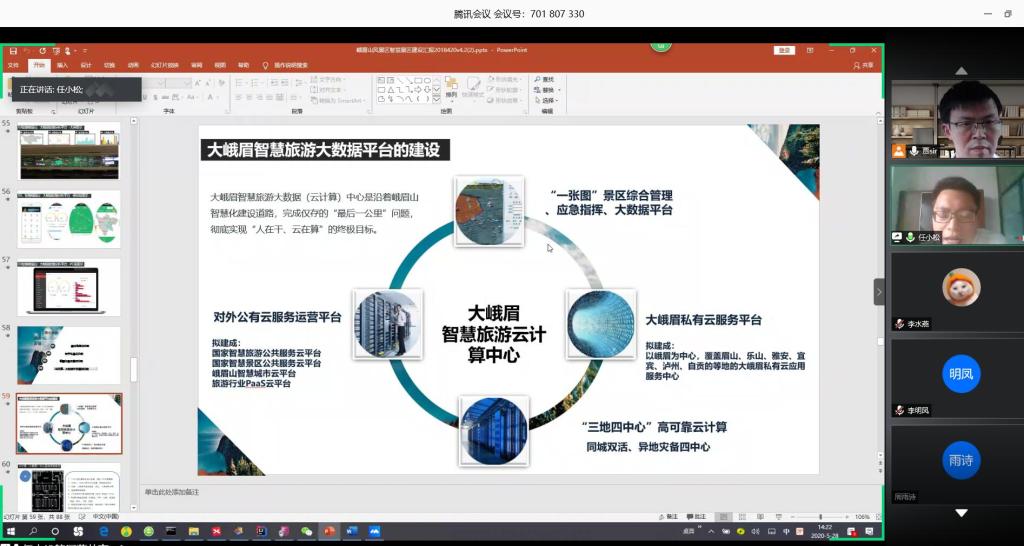
Task: Open the 设计 (Design) ribbon tab
Action: tap(86, 65)
